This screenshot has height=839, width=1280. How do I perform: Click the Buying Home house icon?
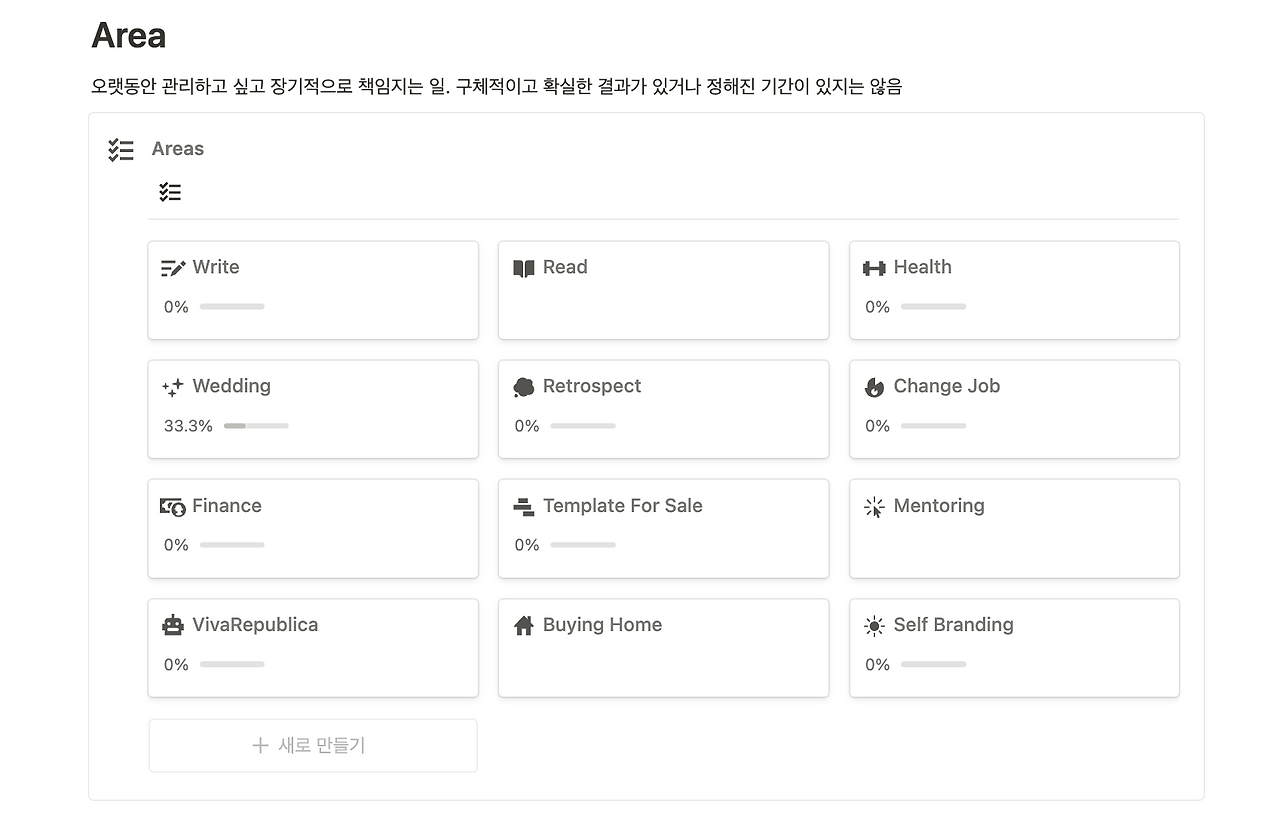[523, 624]
